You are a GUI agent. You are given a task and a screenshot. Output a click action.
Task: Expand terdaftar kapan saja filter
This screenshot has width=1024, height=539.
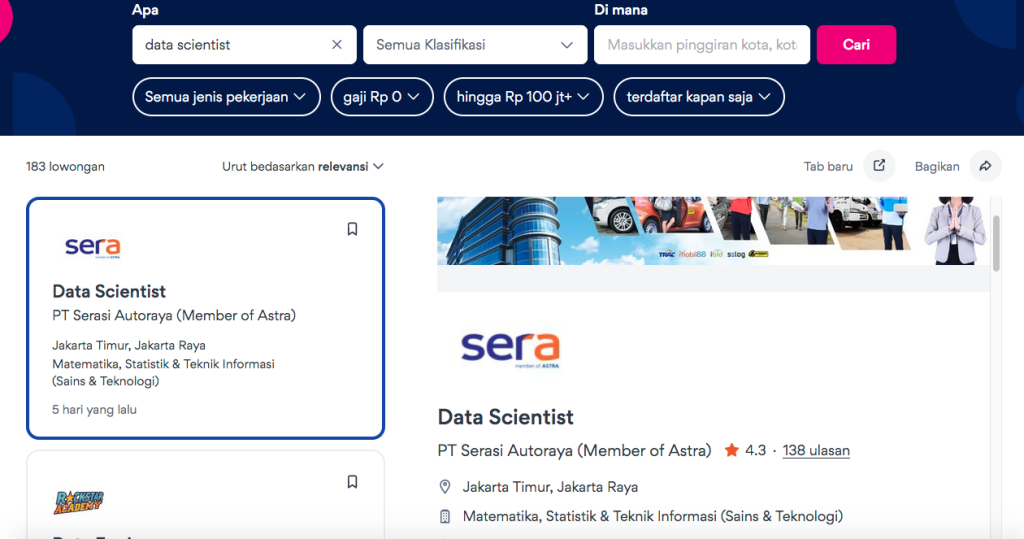[x=699, y=97]
